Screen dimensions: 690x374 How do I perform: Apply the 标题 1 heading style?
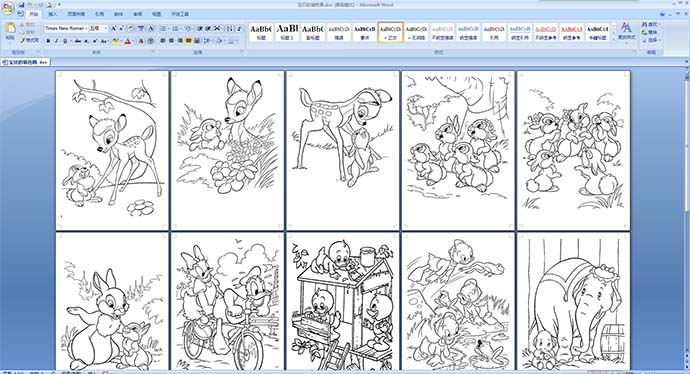287,33
